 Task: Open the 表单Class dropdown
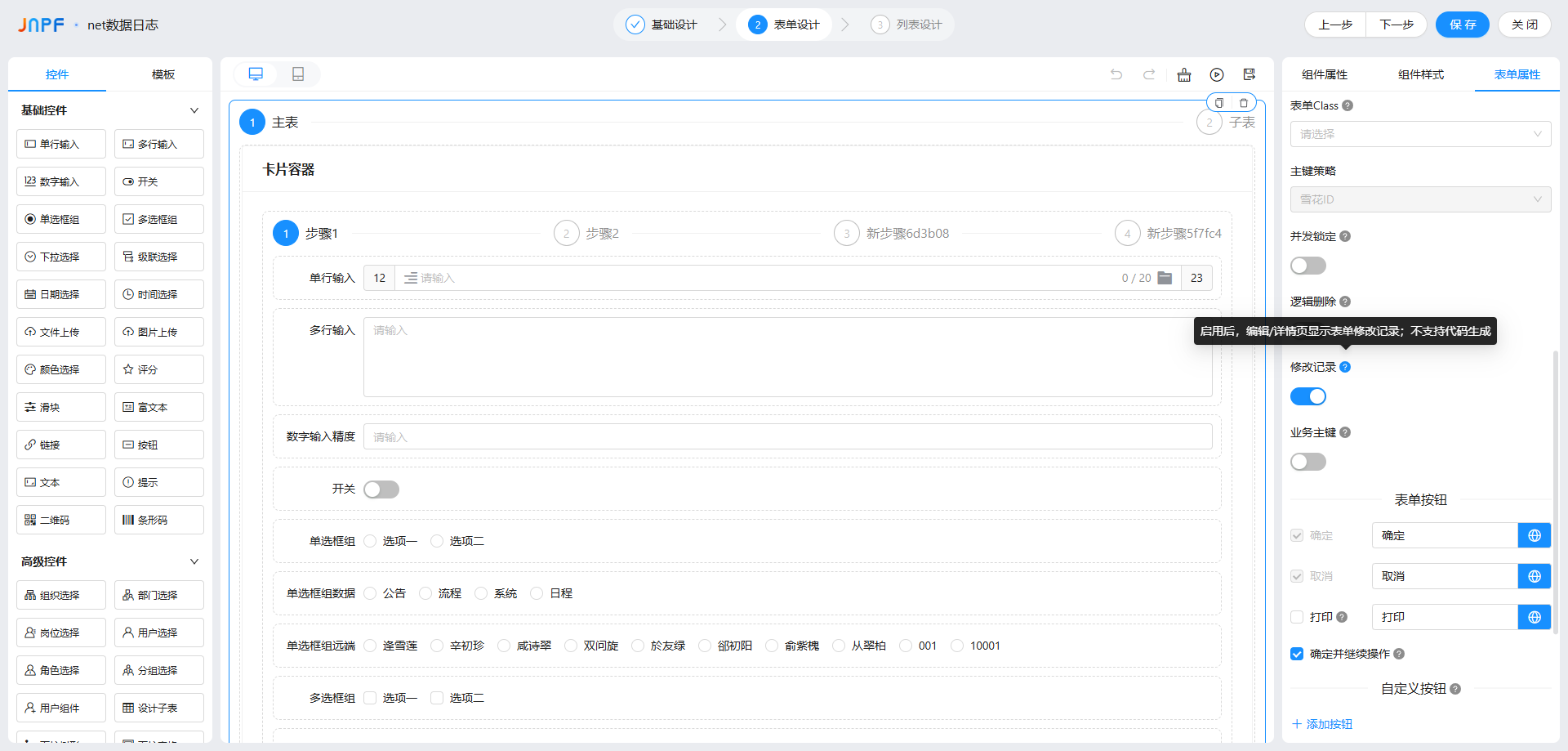coord(1420,134)
